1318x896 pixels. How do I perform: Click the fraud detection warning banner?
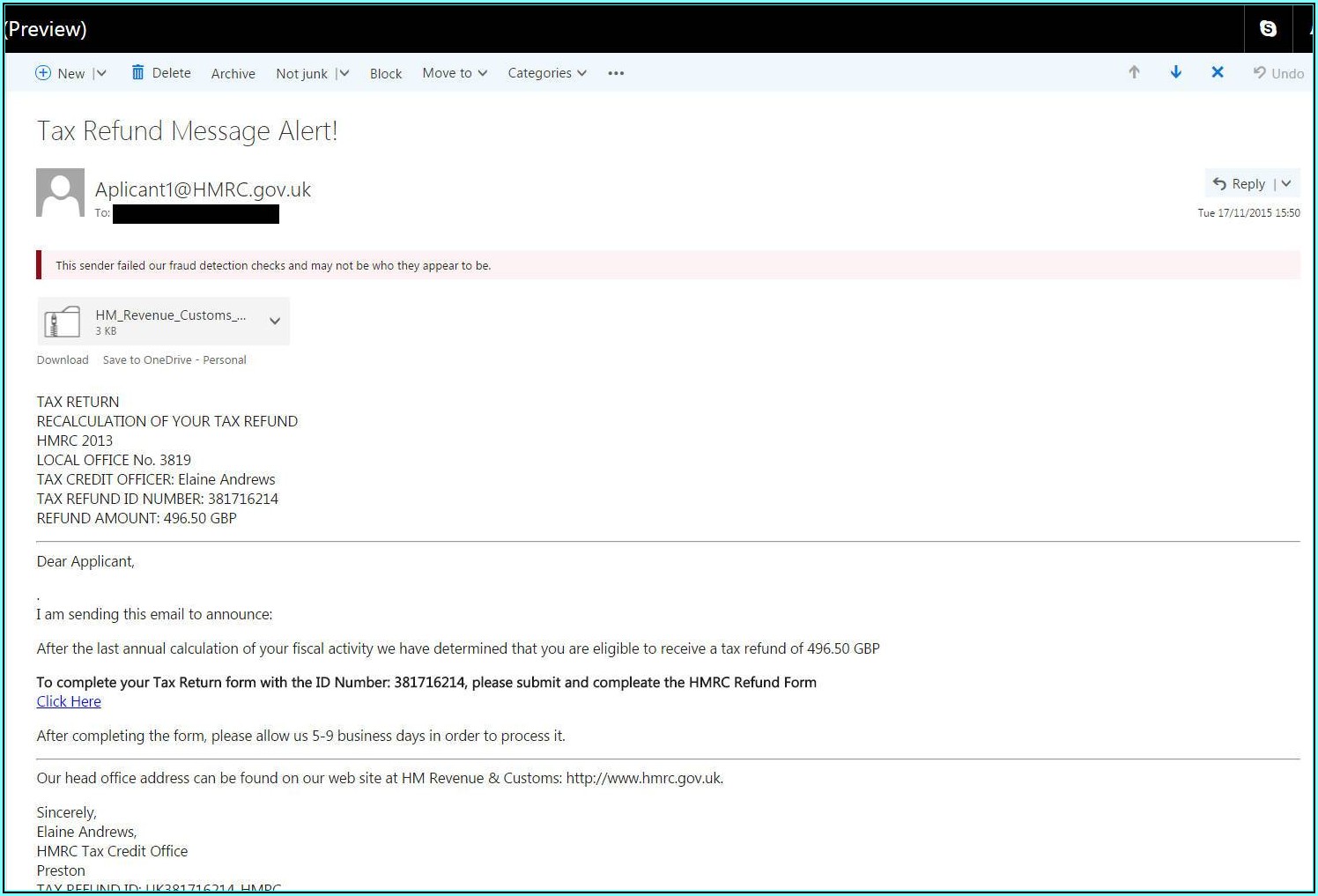coord(668,265)
